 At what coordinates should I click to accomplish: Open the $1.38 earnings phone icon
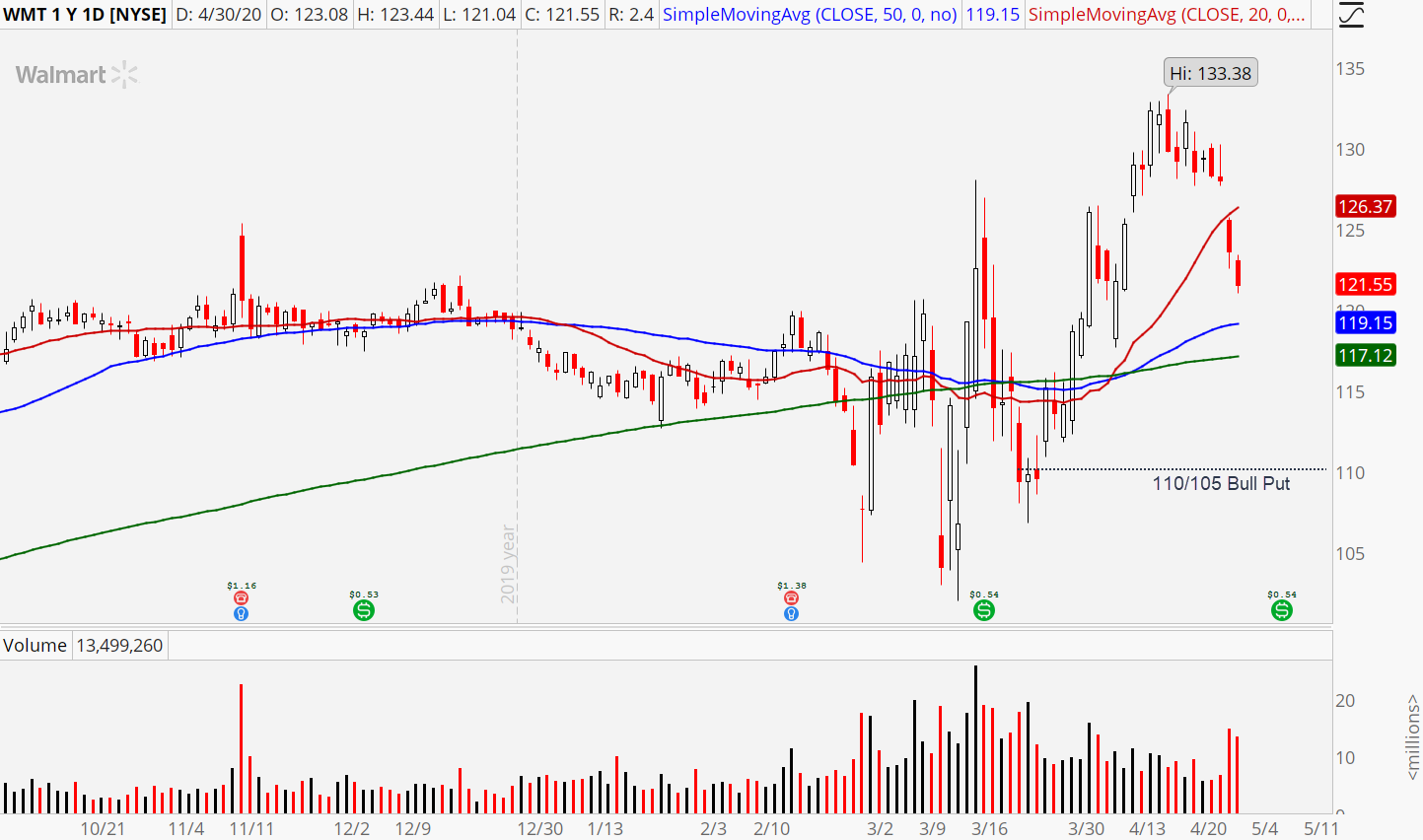791,598
